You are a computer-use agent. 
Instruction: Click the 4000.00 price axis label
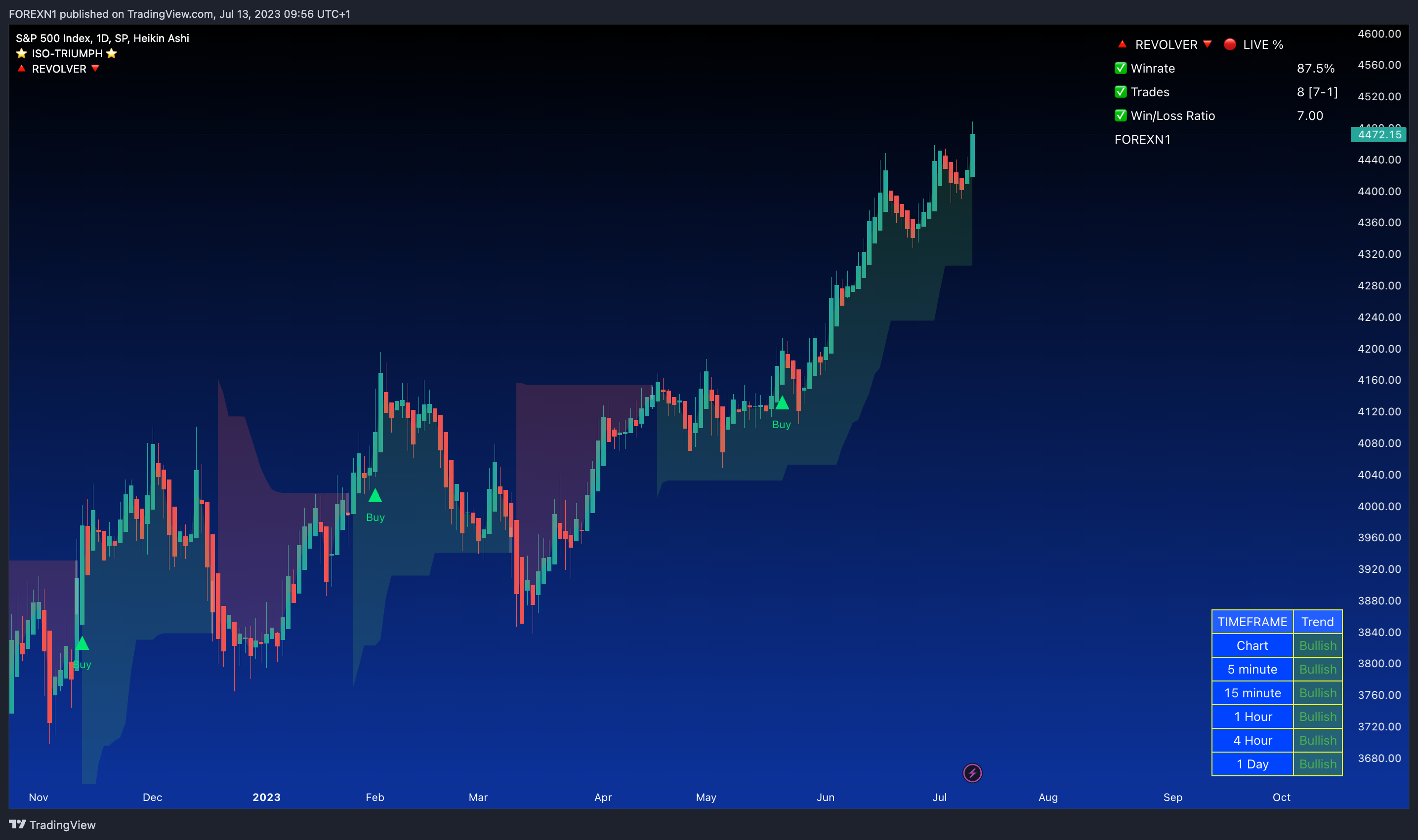(1379, 506)
